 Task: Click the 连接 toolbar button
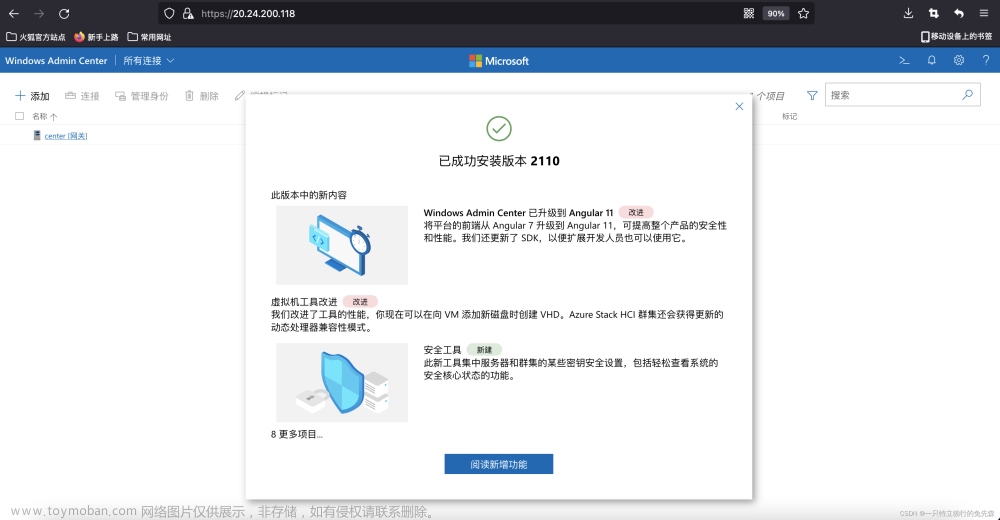(x=82, y=96)
